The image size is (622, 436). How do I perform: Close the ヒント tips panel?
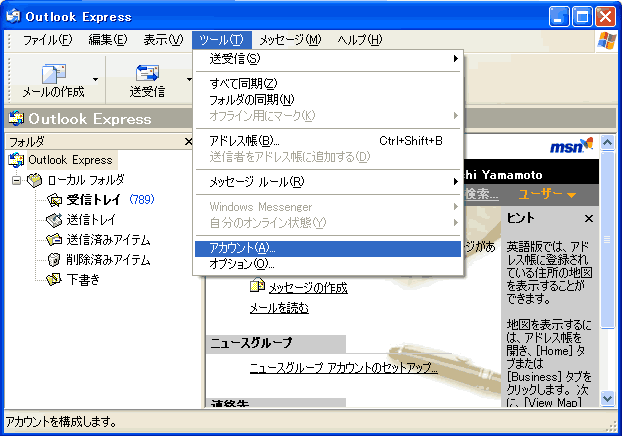click(589, 219)
